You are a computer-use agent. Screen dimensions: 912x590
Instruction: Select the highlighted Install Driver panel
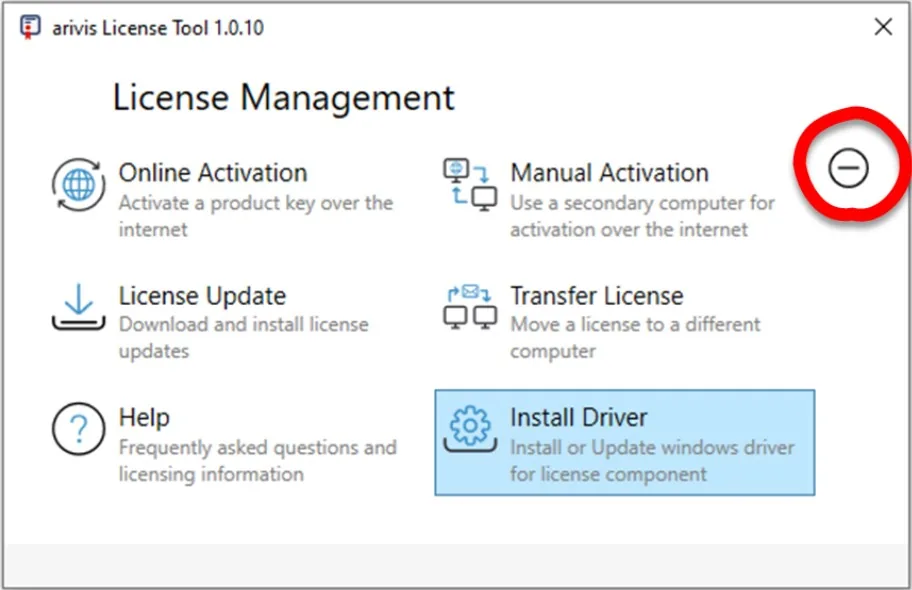coord(624,441)
